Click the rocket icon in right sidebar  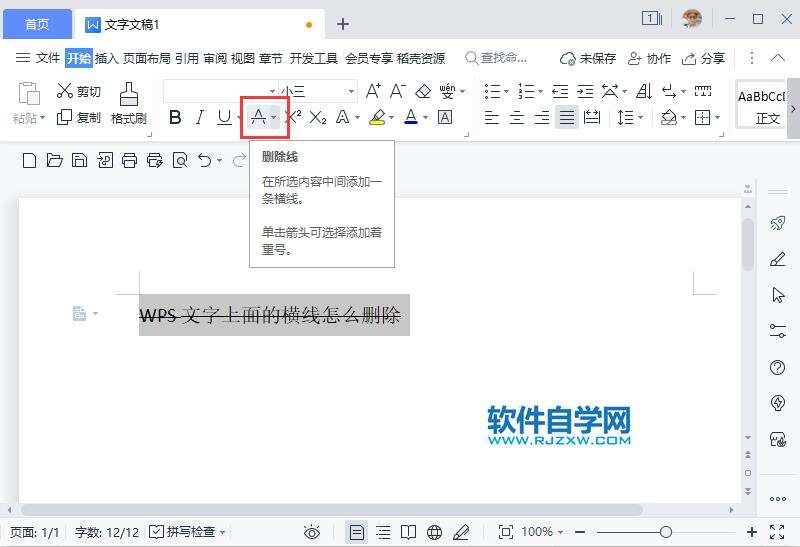coord(778,222)
